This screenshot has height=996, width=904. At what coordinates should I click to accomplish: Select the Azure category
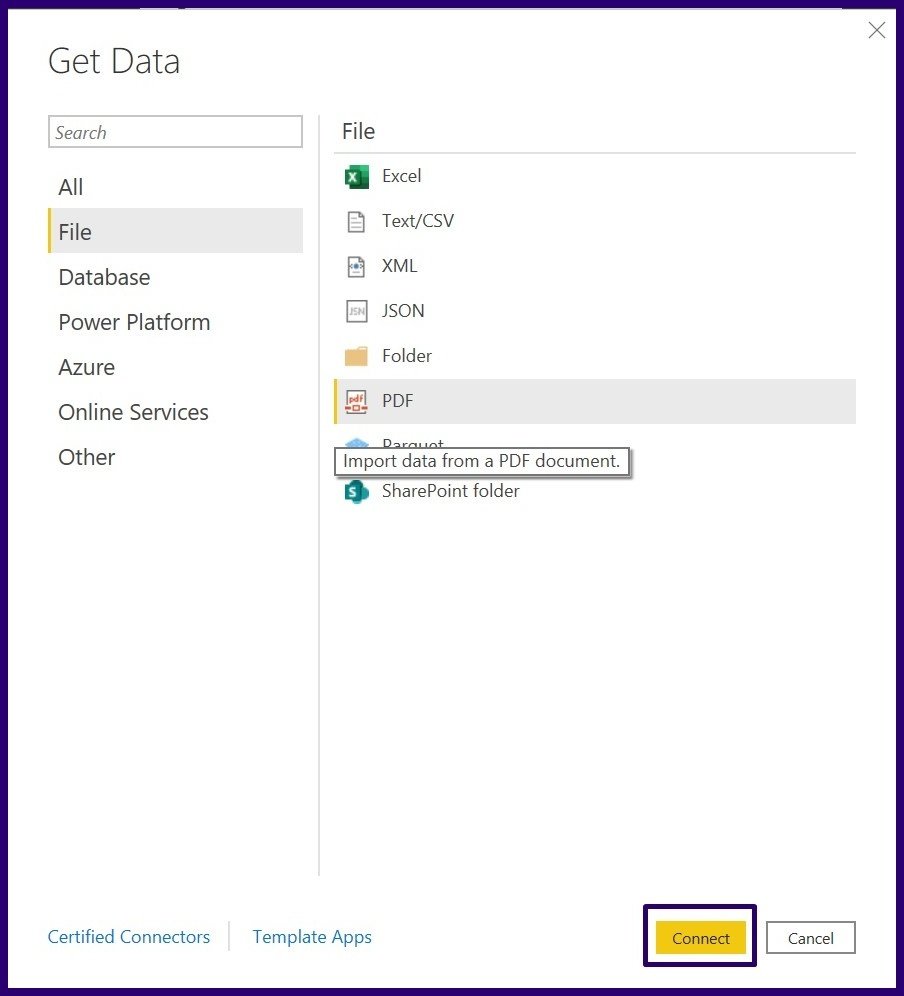click(87, 367)
